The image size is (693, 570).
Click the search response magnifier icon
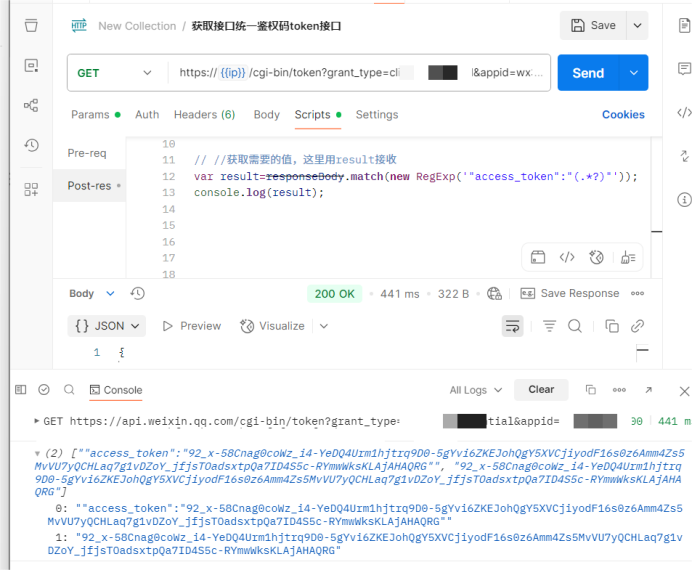575,326
